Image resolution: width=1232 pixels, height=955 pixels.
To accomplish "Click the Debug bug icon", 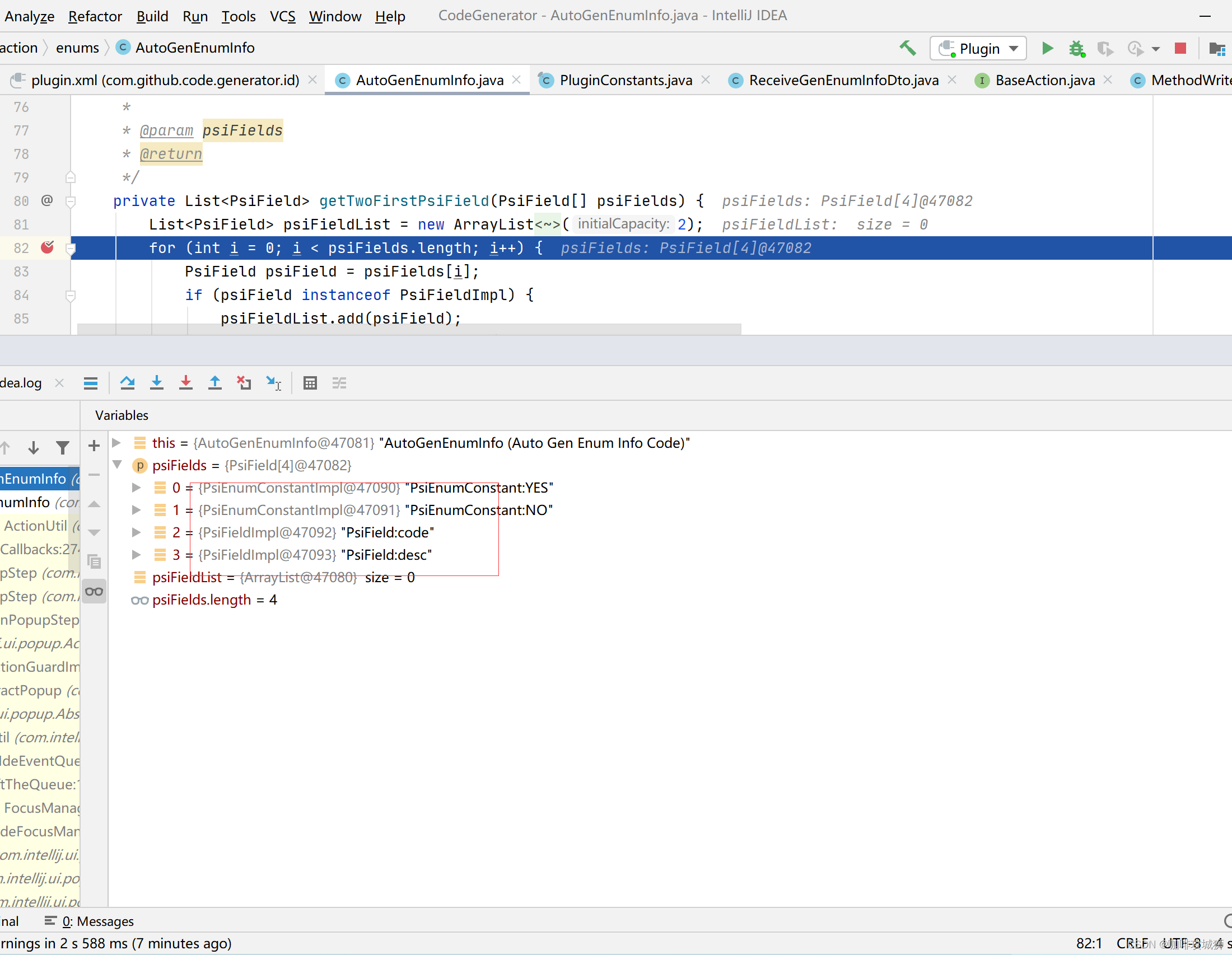I will pyautogui.click(x=1076, y=49).
